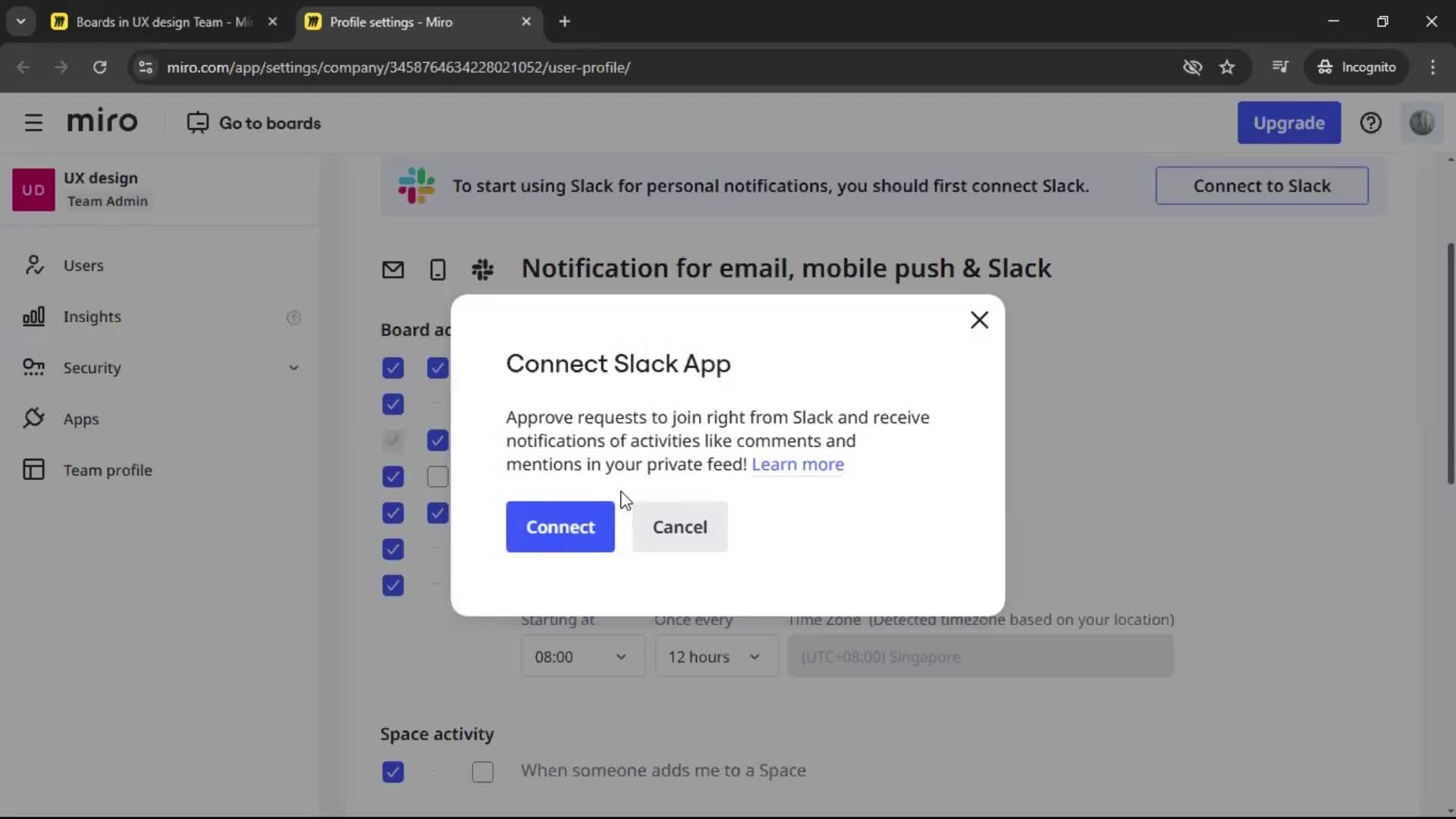Go to boards
Viewport: 1456px width, 819px height.
(254, 123)
